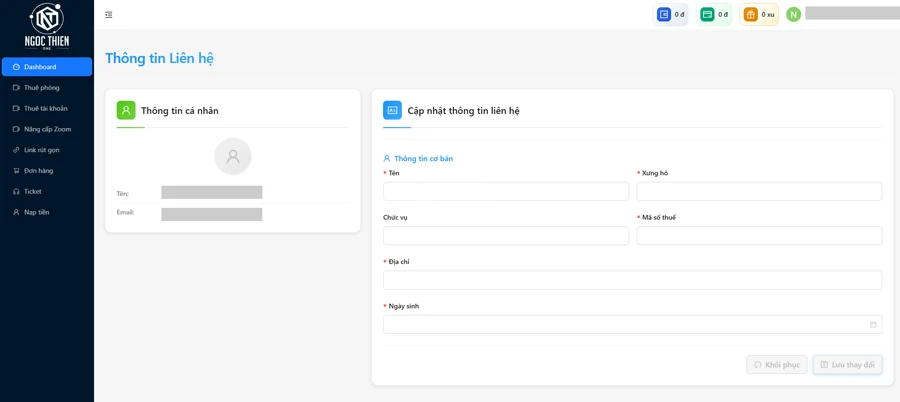Open Dashboard in the sidebar
Viewport: 900px width, 402px height.
pyautogui.click(x=47, y=67)
